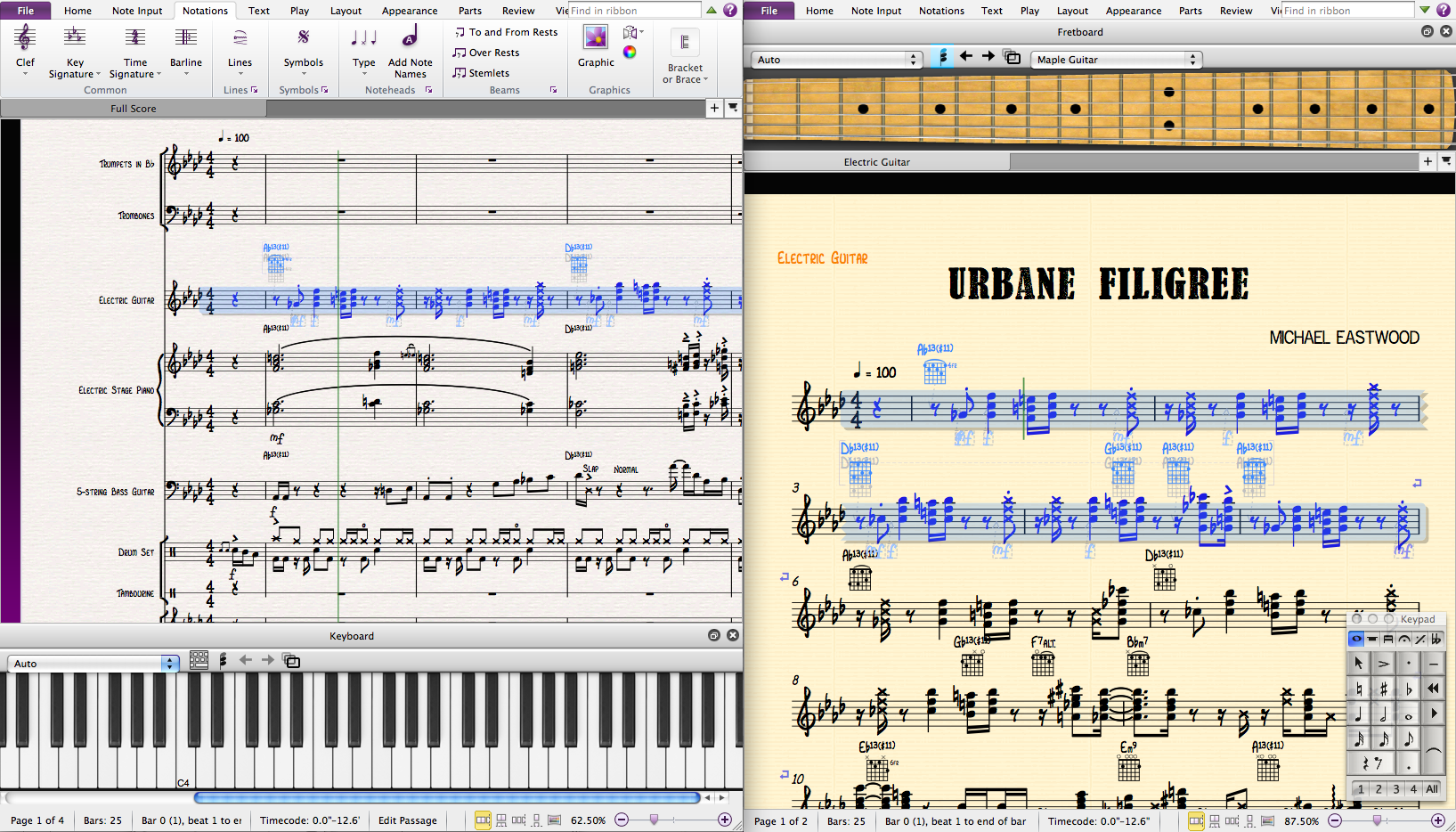Select voice 2 on the Keypad
Image resolution: width=1456 pixels, height=832 pixels.
click(x=1379, y=789)
